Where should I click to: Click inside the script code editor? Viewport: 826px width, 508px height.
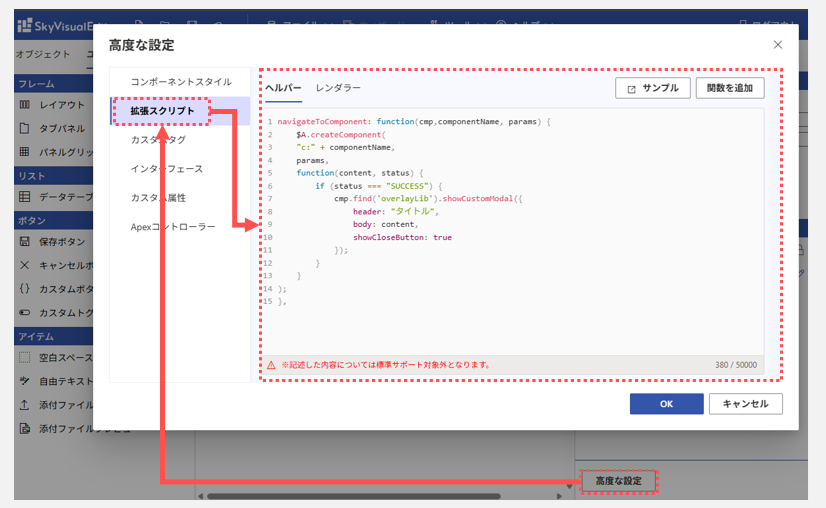[514, 232]
